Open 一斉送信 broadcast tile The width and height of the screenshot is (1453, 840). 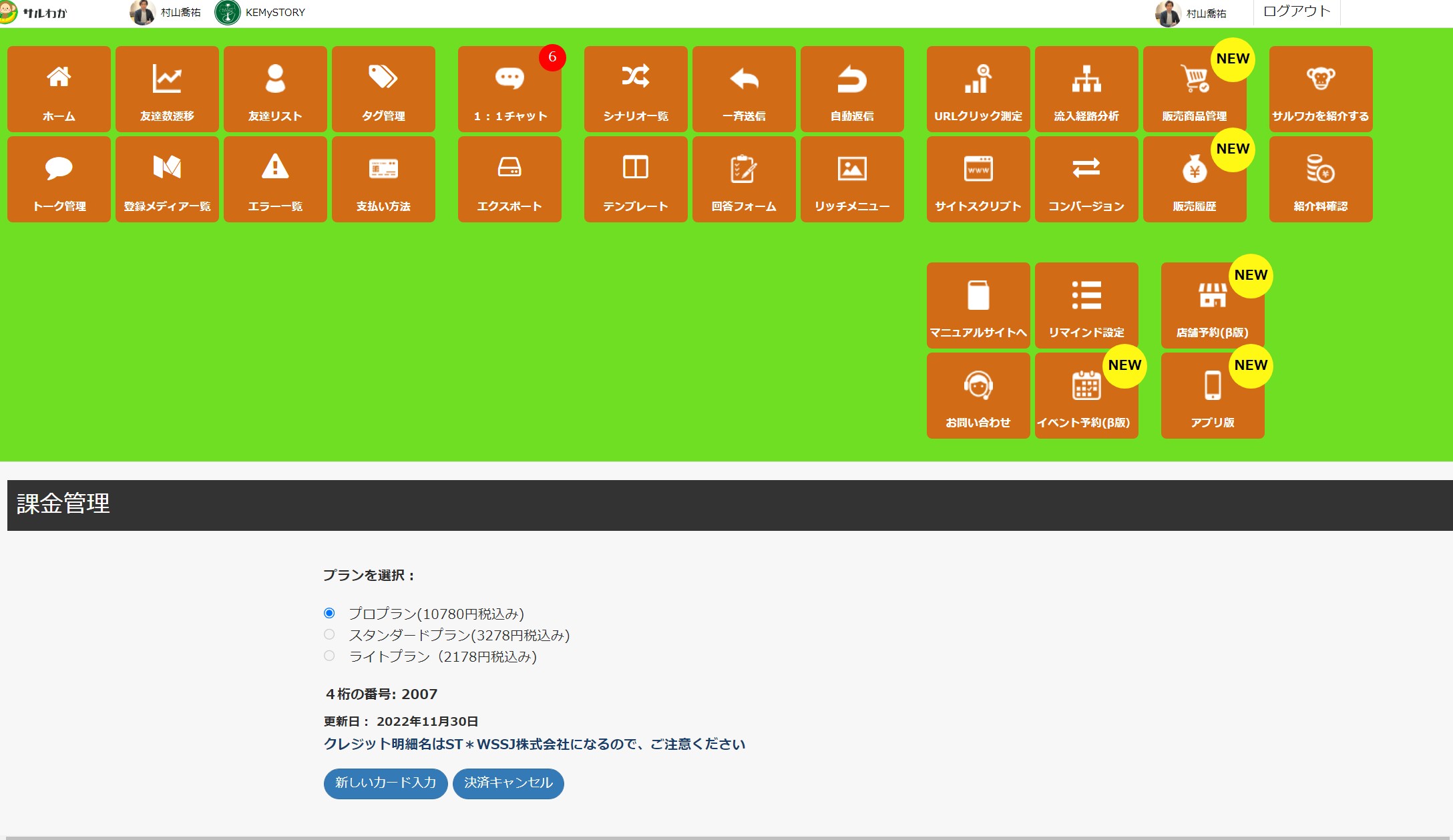pyautogui.click(x=744, y=89)
